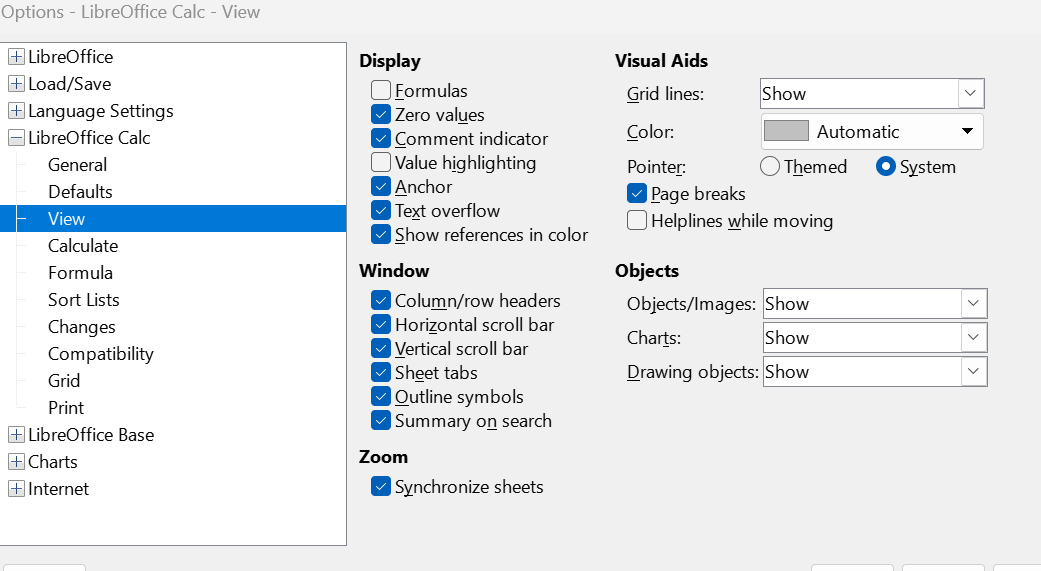Image resolution: width=1041 pixels, height=571 pixels.
Task: Expand the LibreOffice Base tree node
Action: coord(16,435)
